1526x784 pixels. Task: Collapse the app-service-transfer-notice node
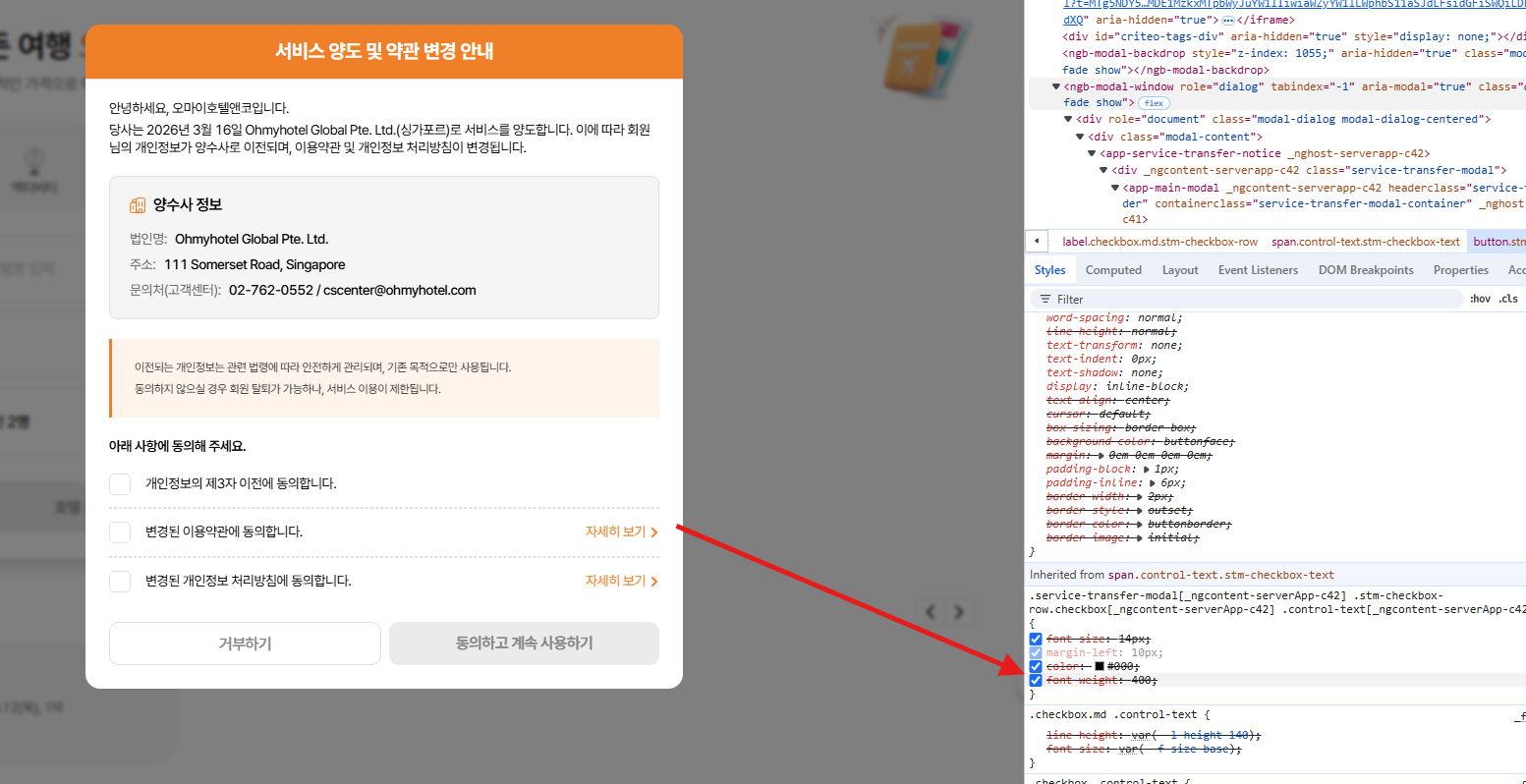tap(1092, 154)
